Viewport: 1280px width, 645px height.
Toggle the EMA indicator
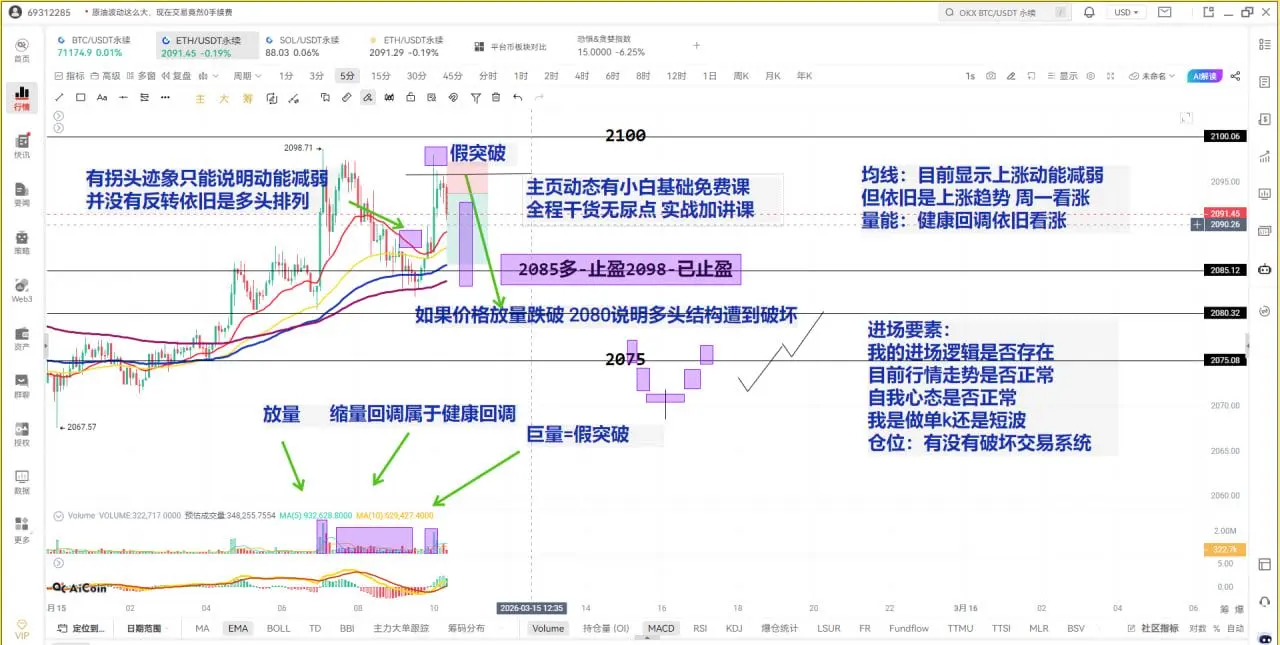point(237,628)
